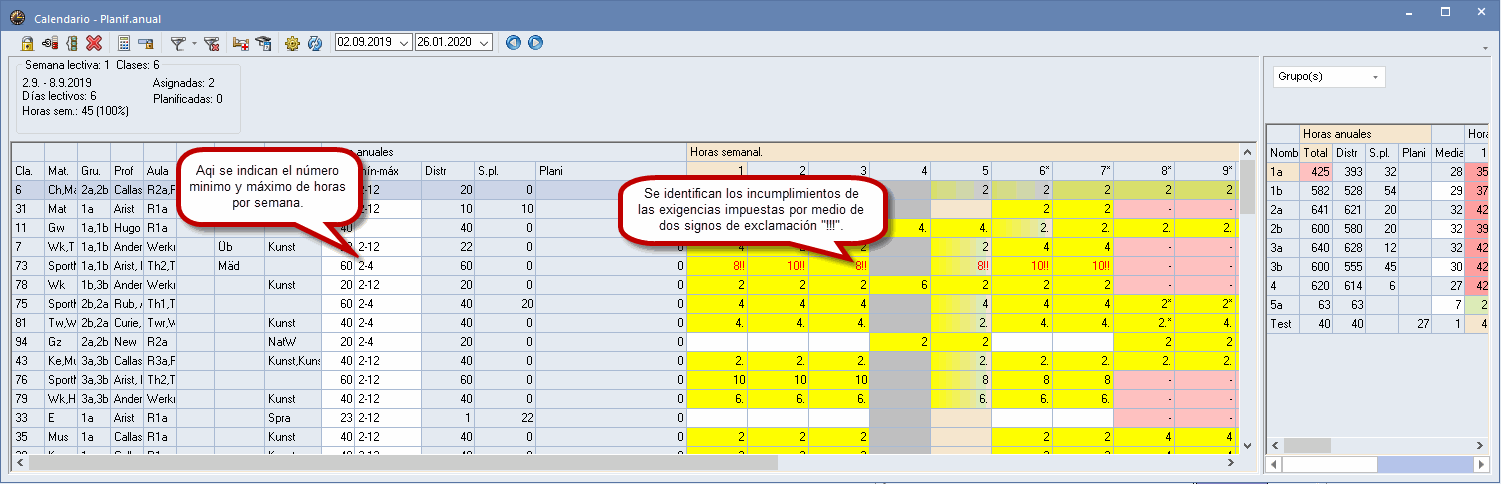Click the blue refresh icon
The image size is (1501, 484).
(314, 43)
